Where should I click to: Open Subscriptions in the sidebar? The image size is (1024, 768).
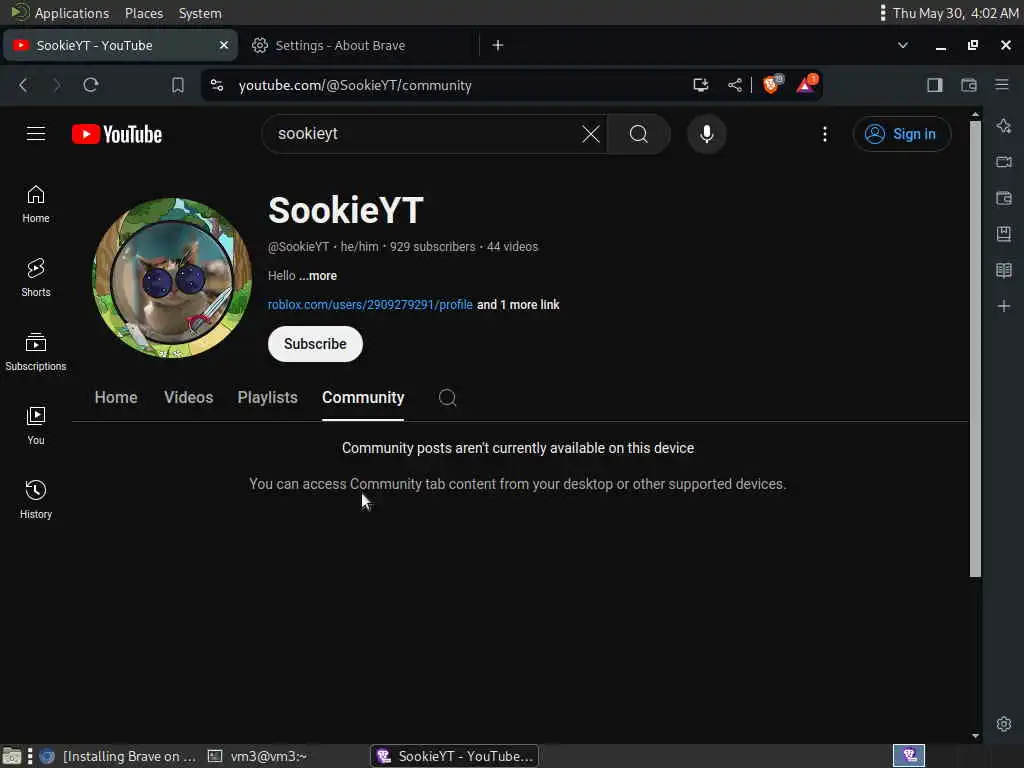(36, 351)
